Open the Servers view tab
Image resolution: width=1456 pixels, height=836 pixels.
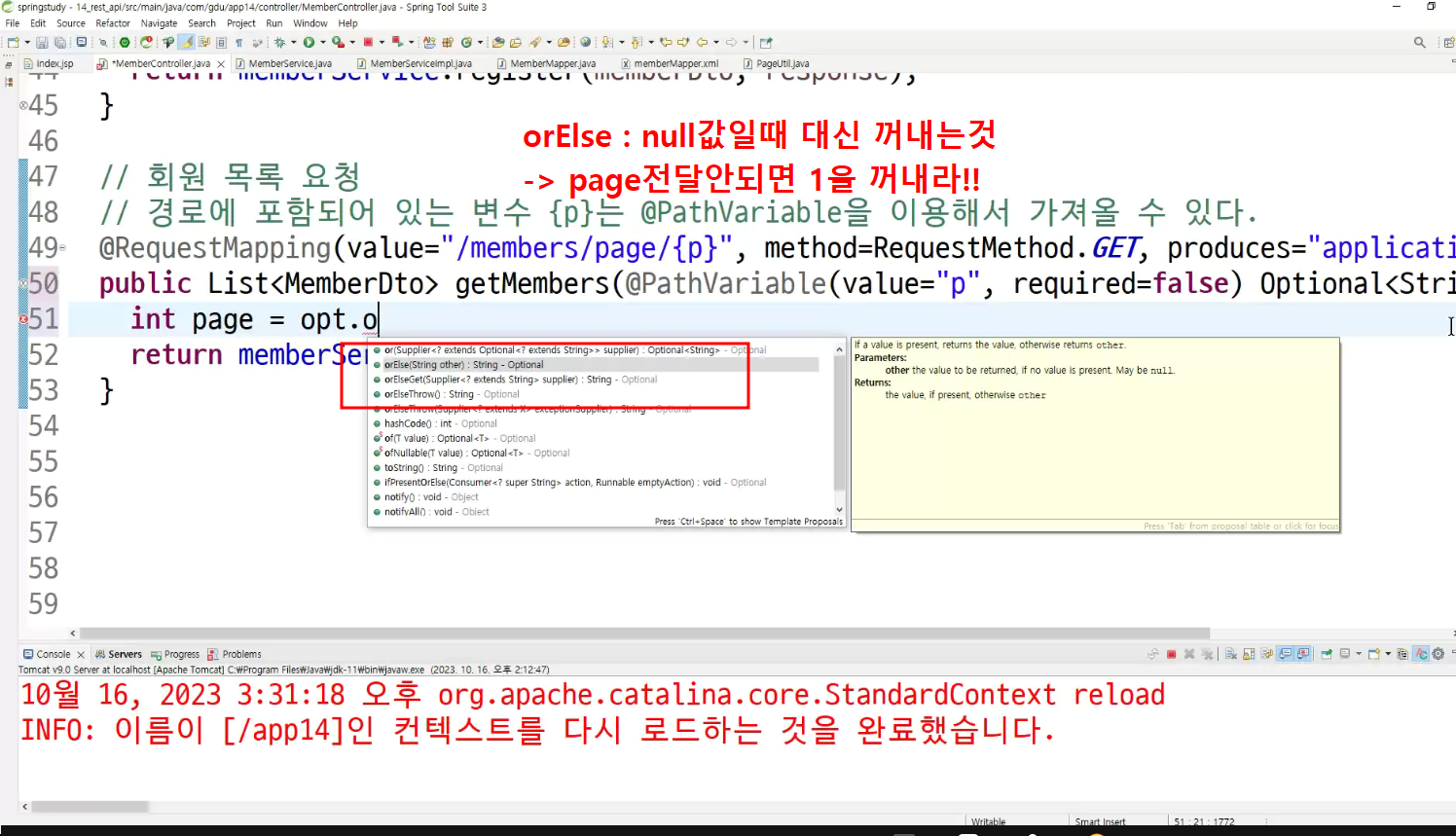click(118, 654)
